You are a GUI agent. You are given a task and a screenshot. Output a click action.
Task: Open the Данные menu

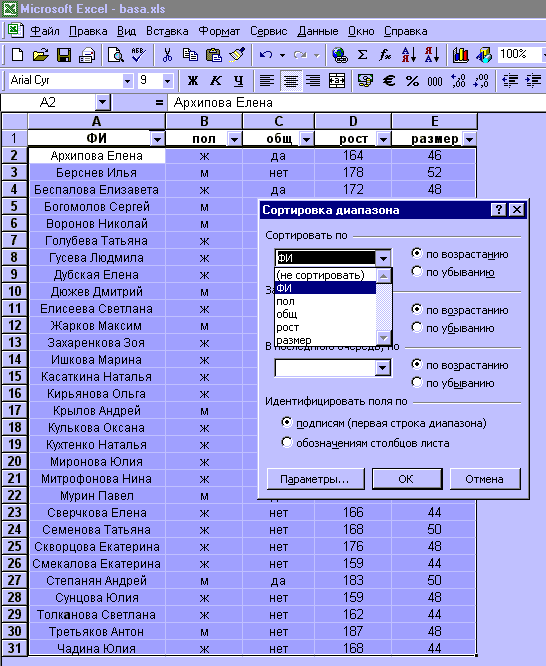click(x=318, y=31)
